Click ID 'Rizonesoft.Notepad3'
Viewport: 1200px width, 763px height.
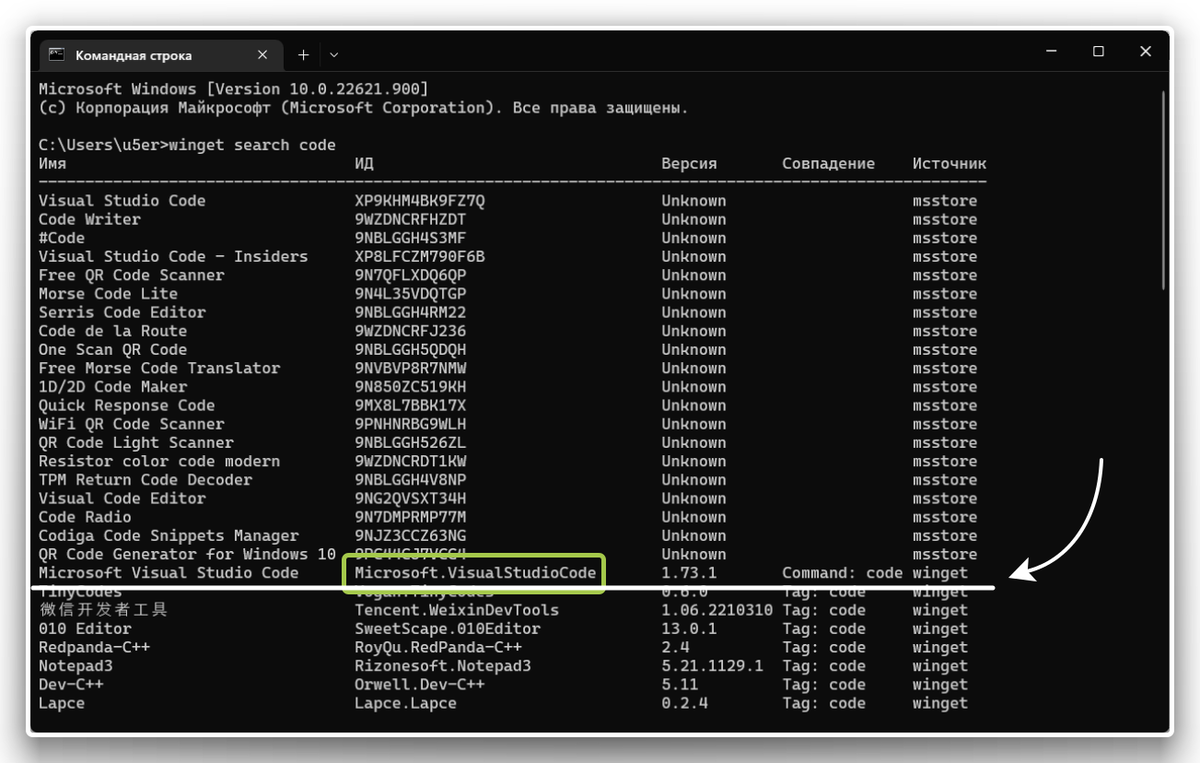[443, 666]
